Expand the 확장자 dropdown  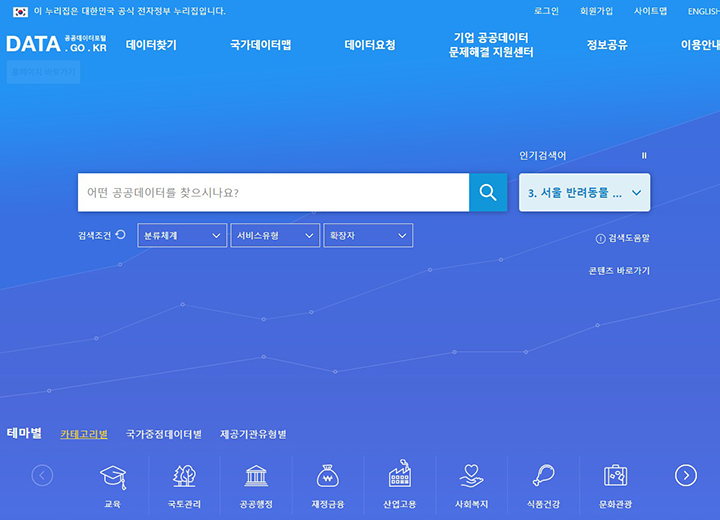[368, 236]
